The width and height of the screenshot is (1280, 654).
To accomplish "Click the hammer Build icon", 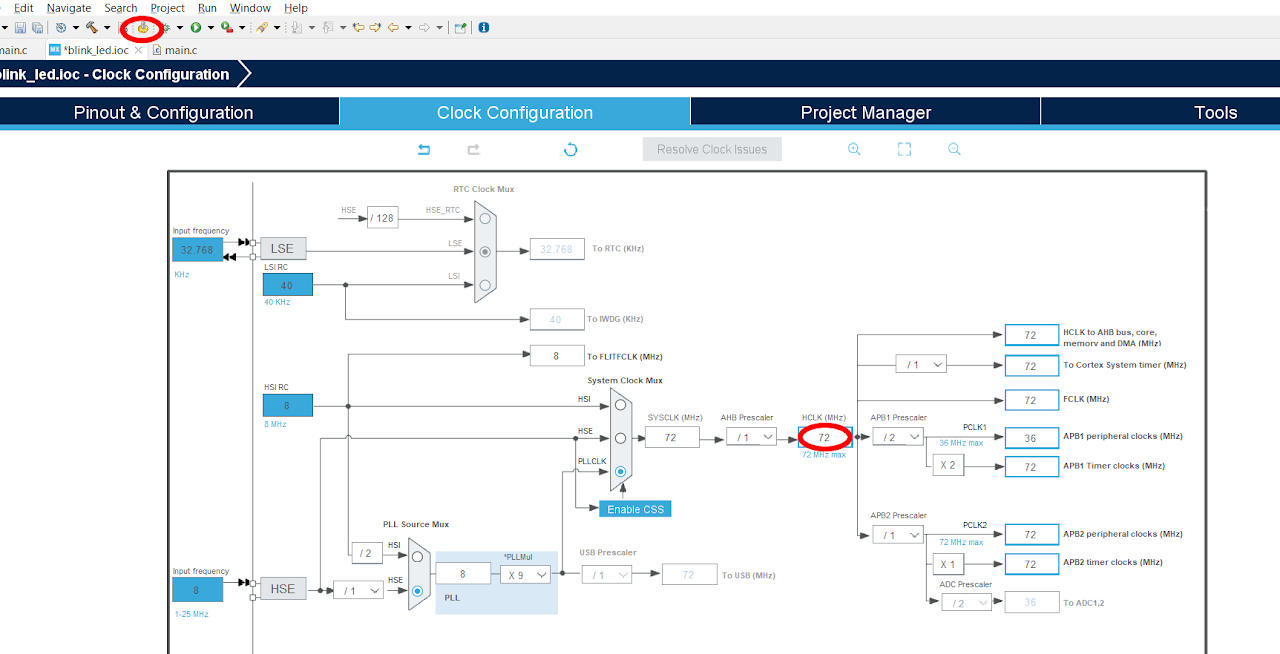I will coord(92,28).
